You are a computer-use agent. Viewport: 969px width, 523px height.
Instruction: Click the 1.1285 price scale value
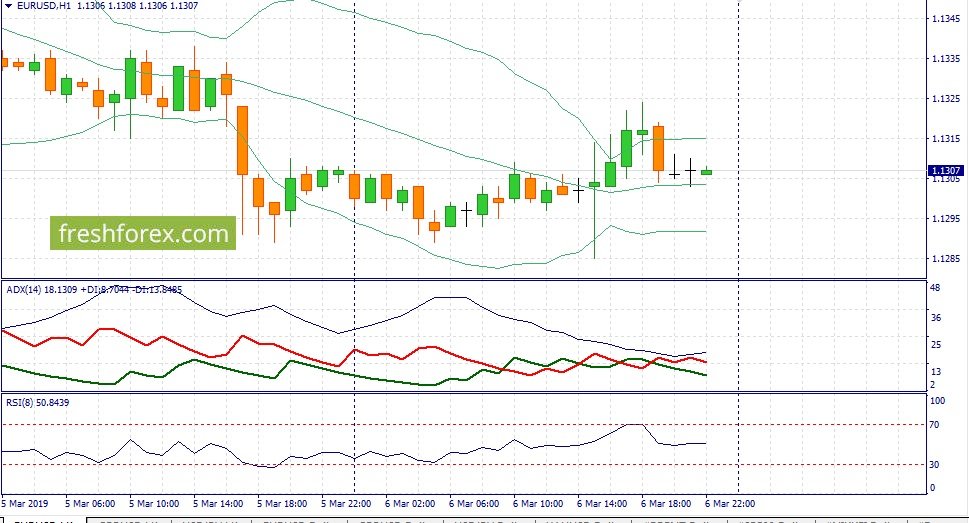tap(946, 258)
